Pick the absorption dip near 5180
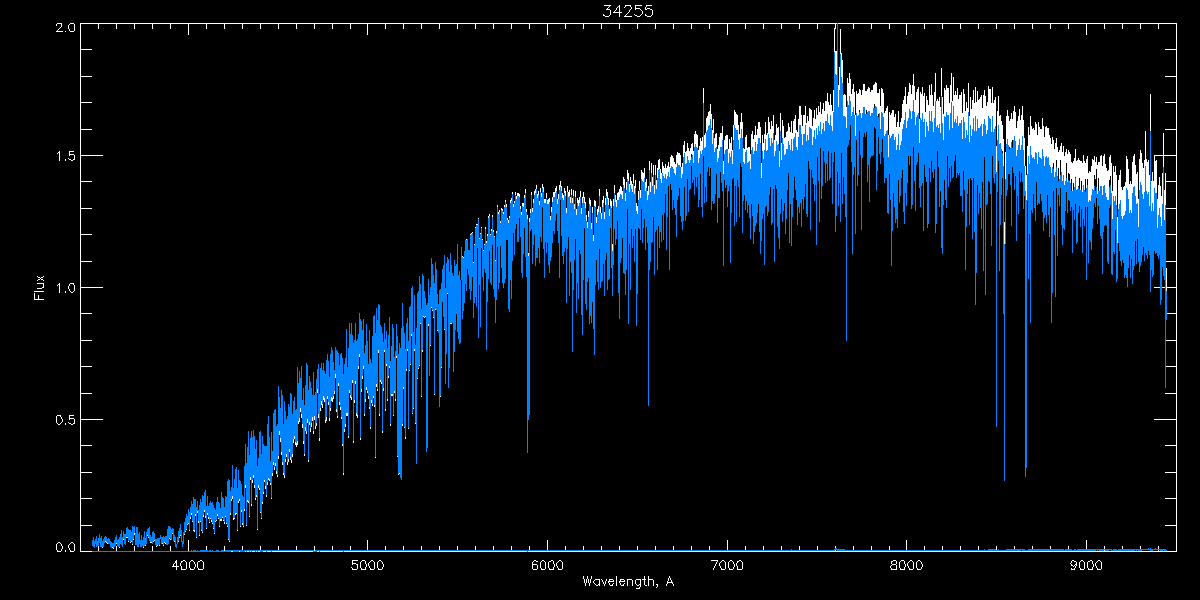Image resolution: width=1200 pixels, height=600 pixels. click(400, 476)
